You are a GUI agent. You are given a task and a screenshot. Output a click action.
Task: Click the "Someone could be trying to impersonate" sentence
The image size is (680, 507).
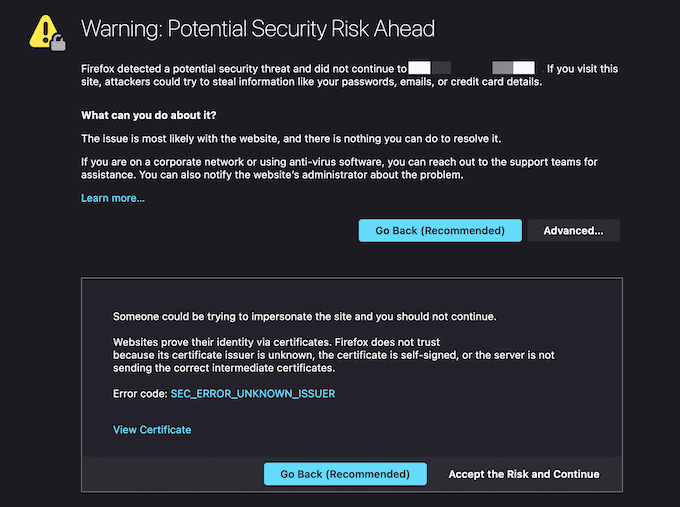[x=305, y=317]
